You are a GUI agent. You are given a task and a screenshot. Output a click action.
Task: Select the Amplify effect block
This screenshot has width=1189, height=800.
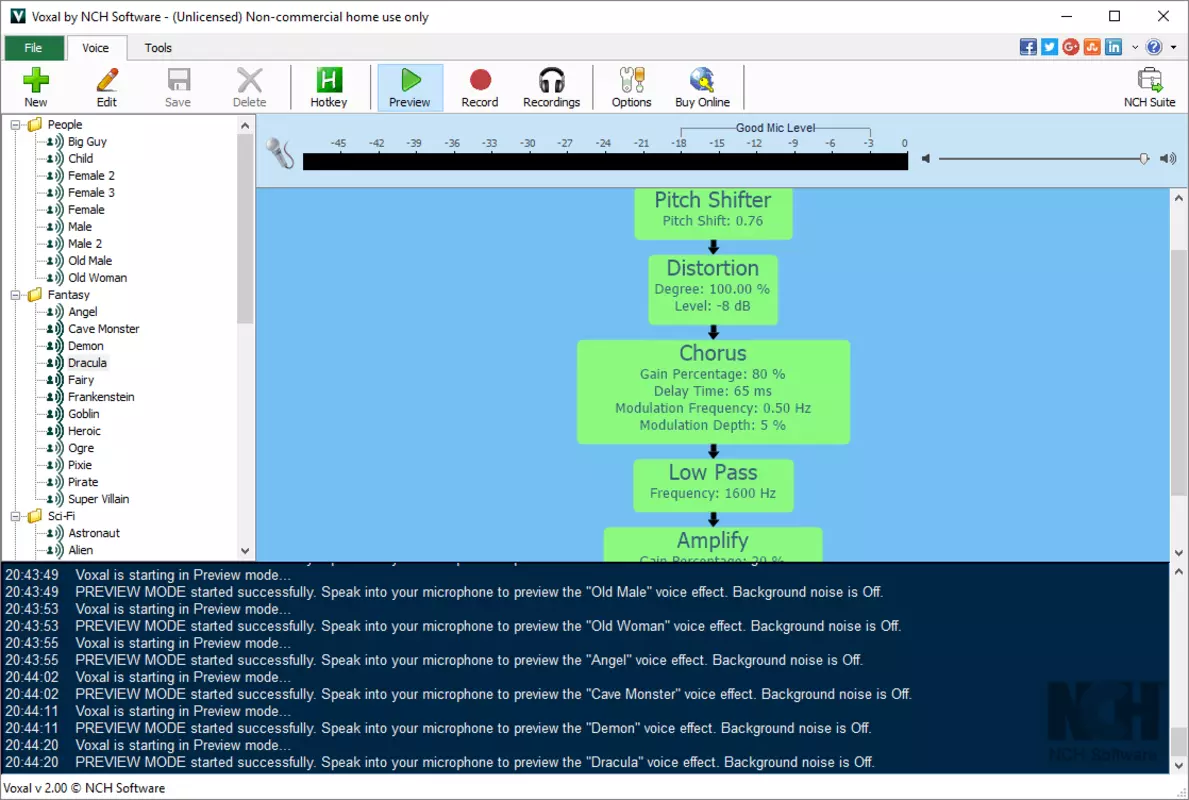coord(713,544)
